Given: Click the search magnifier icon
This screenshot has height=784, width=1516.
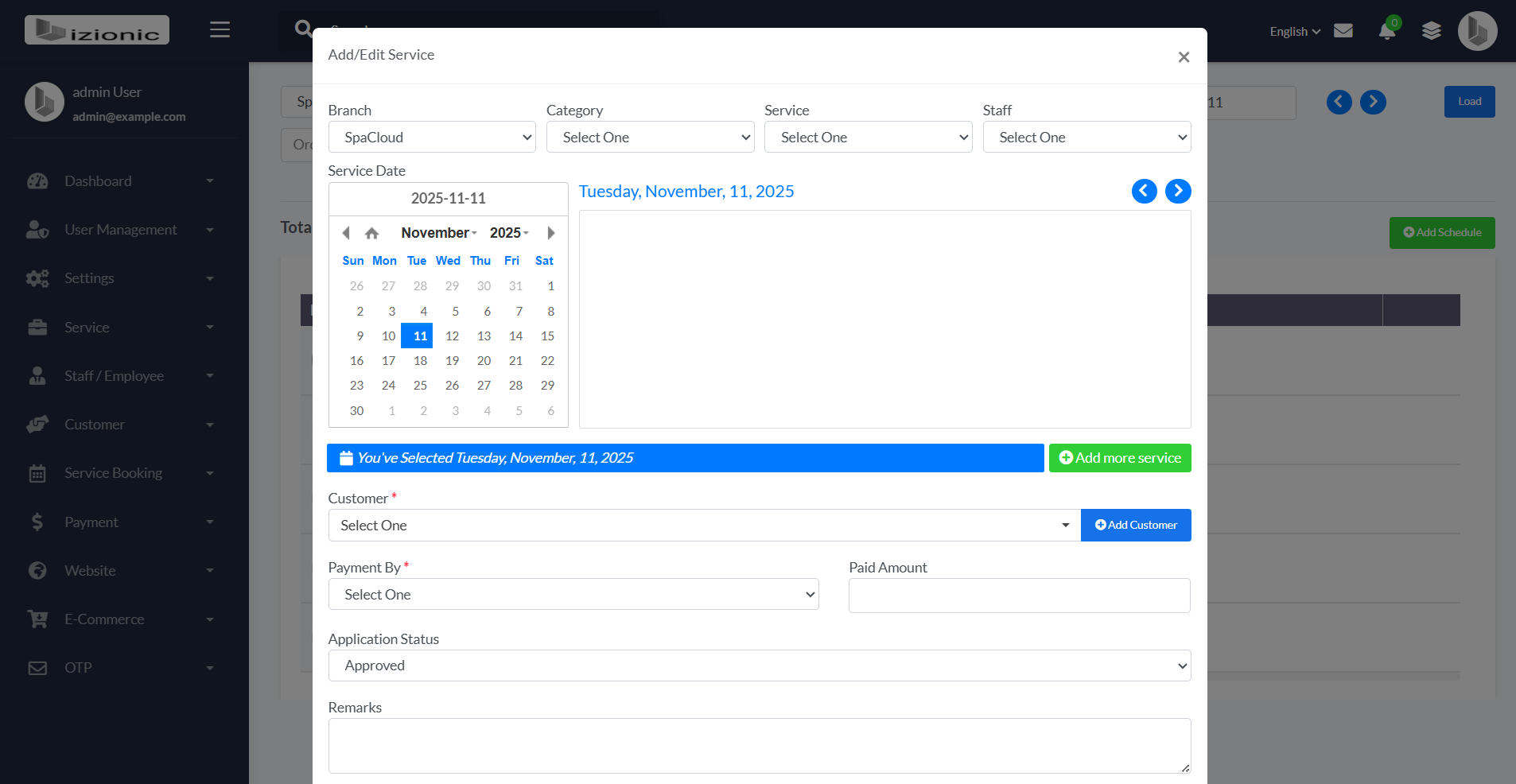Looking at the screenshot, I should click(x=303, y=29).
